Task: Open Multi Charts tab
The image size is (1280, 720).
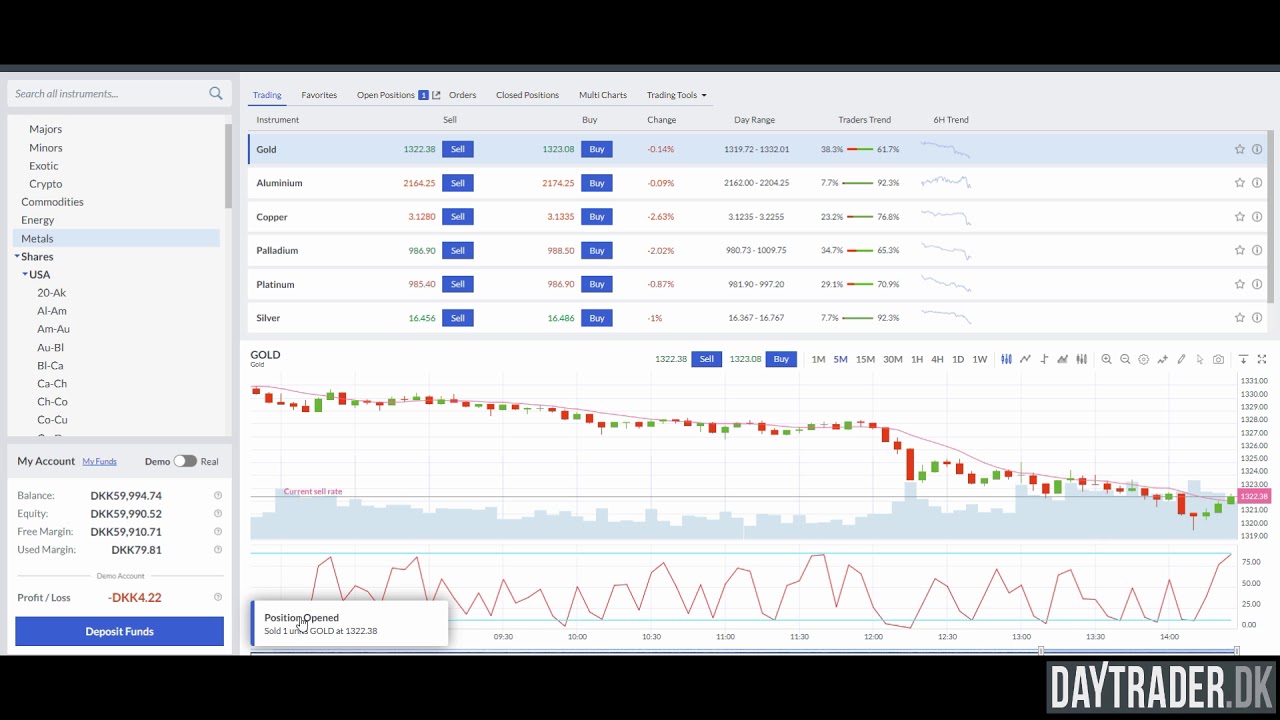Action: [x=603, y=95]
